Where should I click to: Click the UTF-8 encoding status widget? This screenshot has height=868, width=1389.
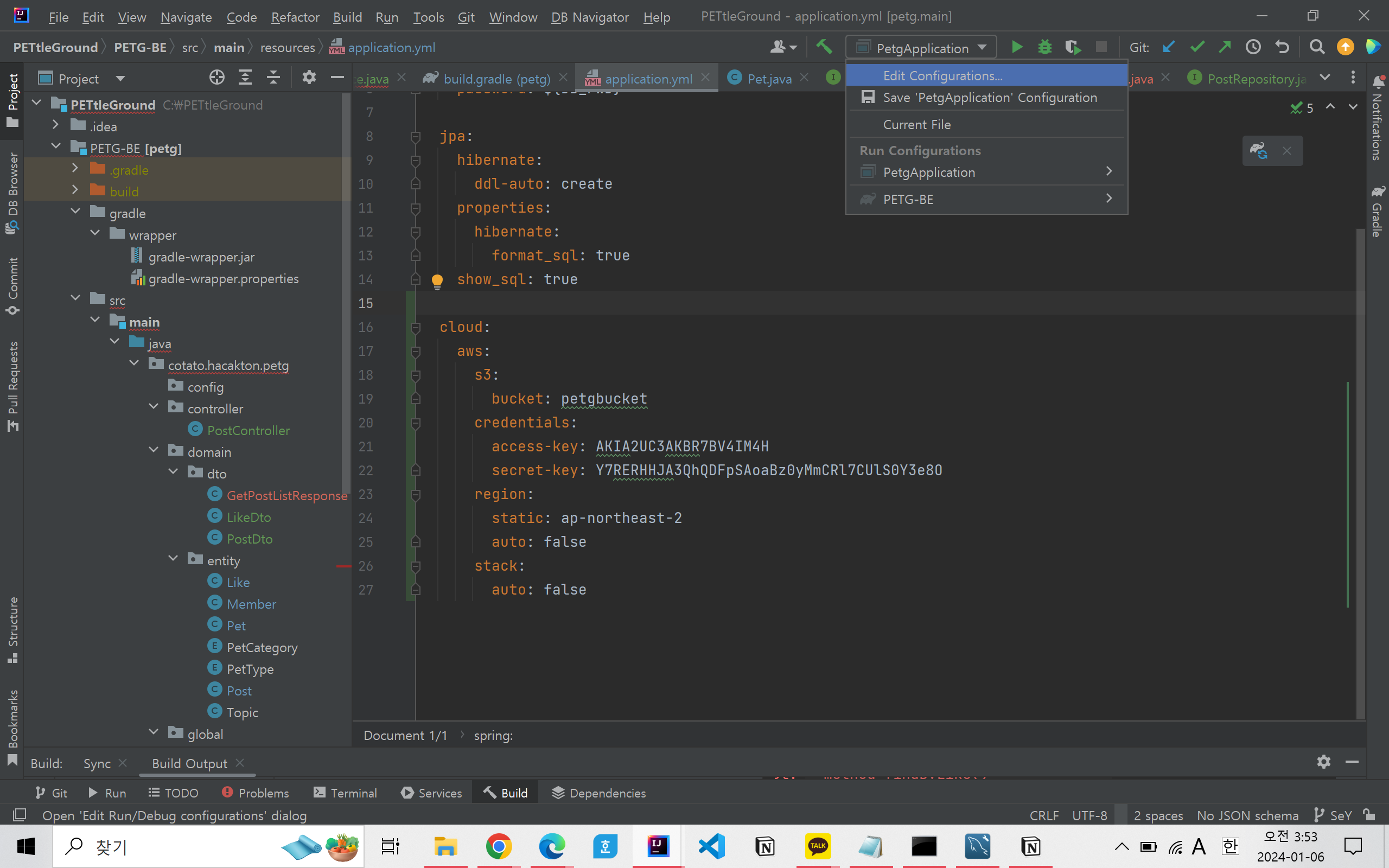click(1089, 815)
